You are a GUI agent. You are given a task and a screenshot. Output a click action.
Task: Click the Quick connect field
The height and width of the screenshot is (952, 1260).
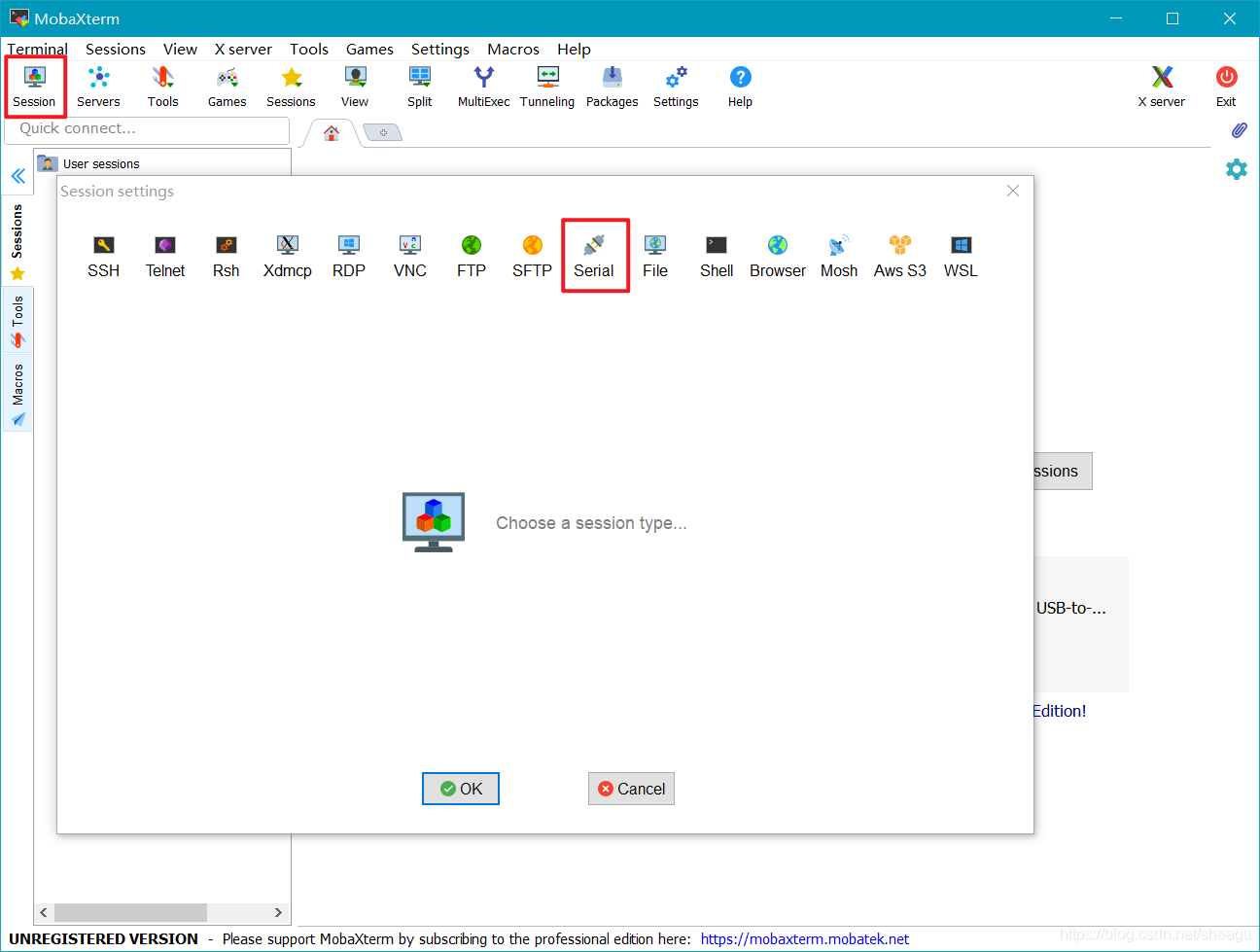pos(148,129)
